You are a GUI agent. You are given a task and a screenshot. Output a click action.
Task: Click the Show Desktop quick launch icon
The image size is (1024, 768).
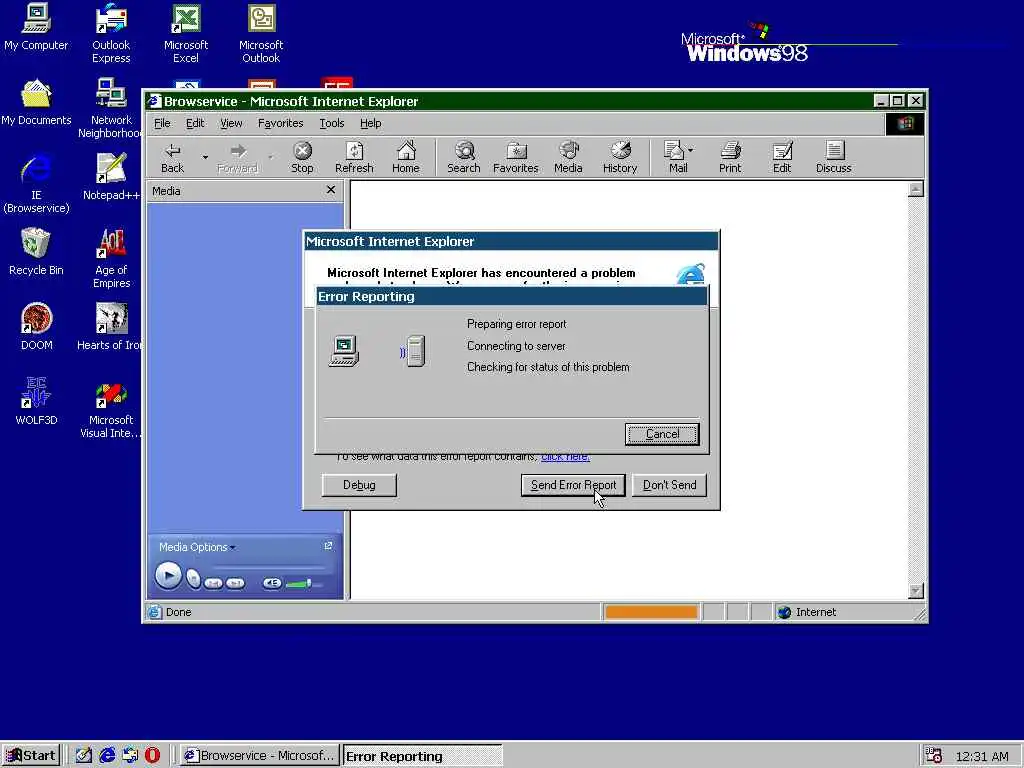(84, 755)
